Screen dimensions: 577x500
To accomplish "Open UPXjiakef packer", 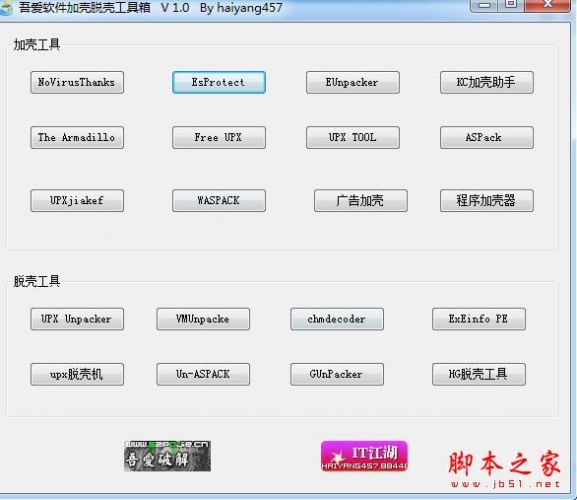I will pos(77,201).
